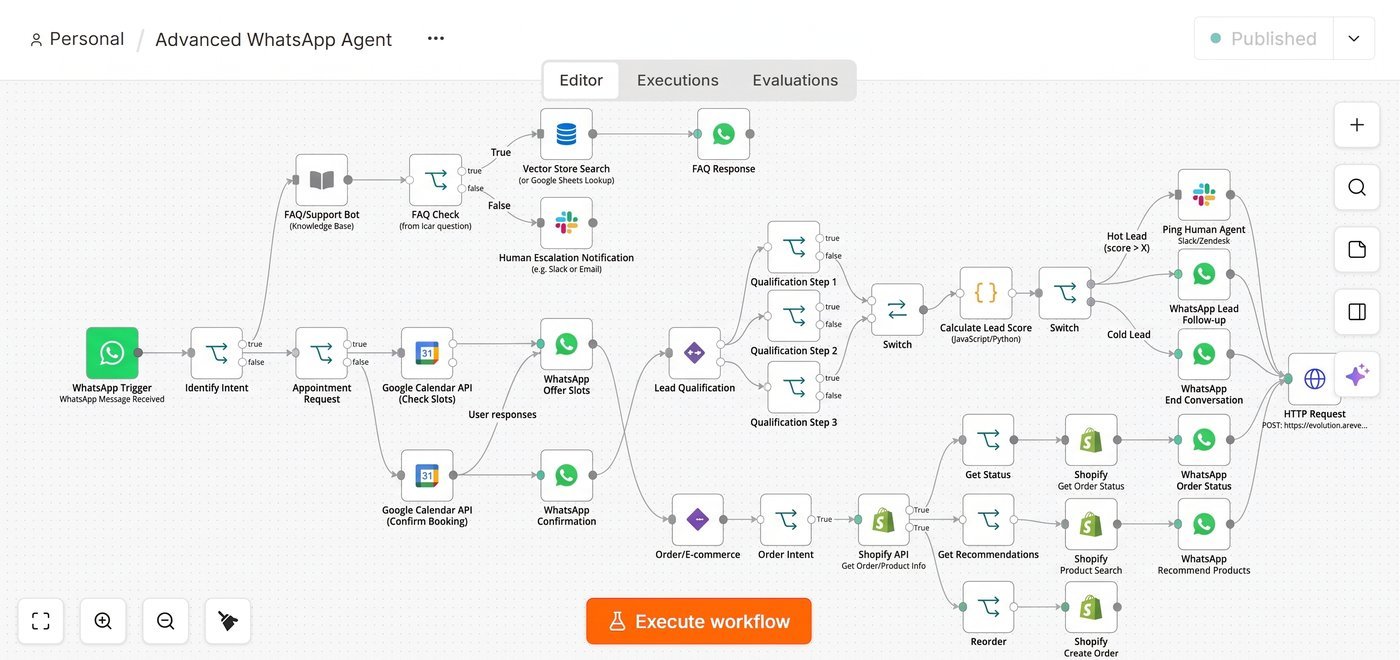This screenshot has height=660, width=1400.
Task: Select the WhatsApp Recommend Products node
Action: [1204, 524]
